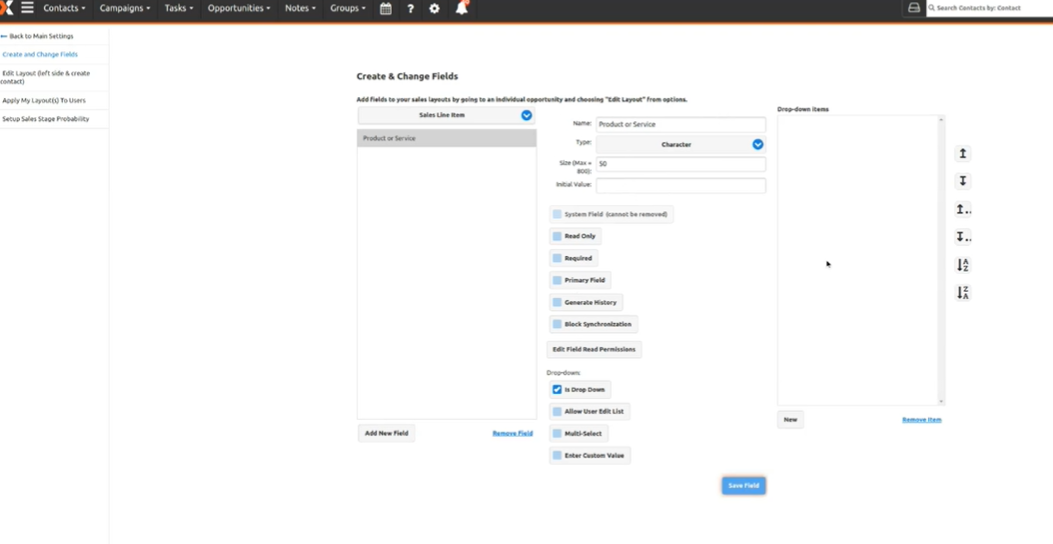Sort drop-down items A to Z
1053x544 pixels.
click(x=962, y=265)
